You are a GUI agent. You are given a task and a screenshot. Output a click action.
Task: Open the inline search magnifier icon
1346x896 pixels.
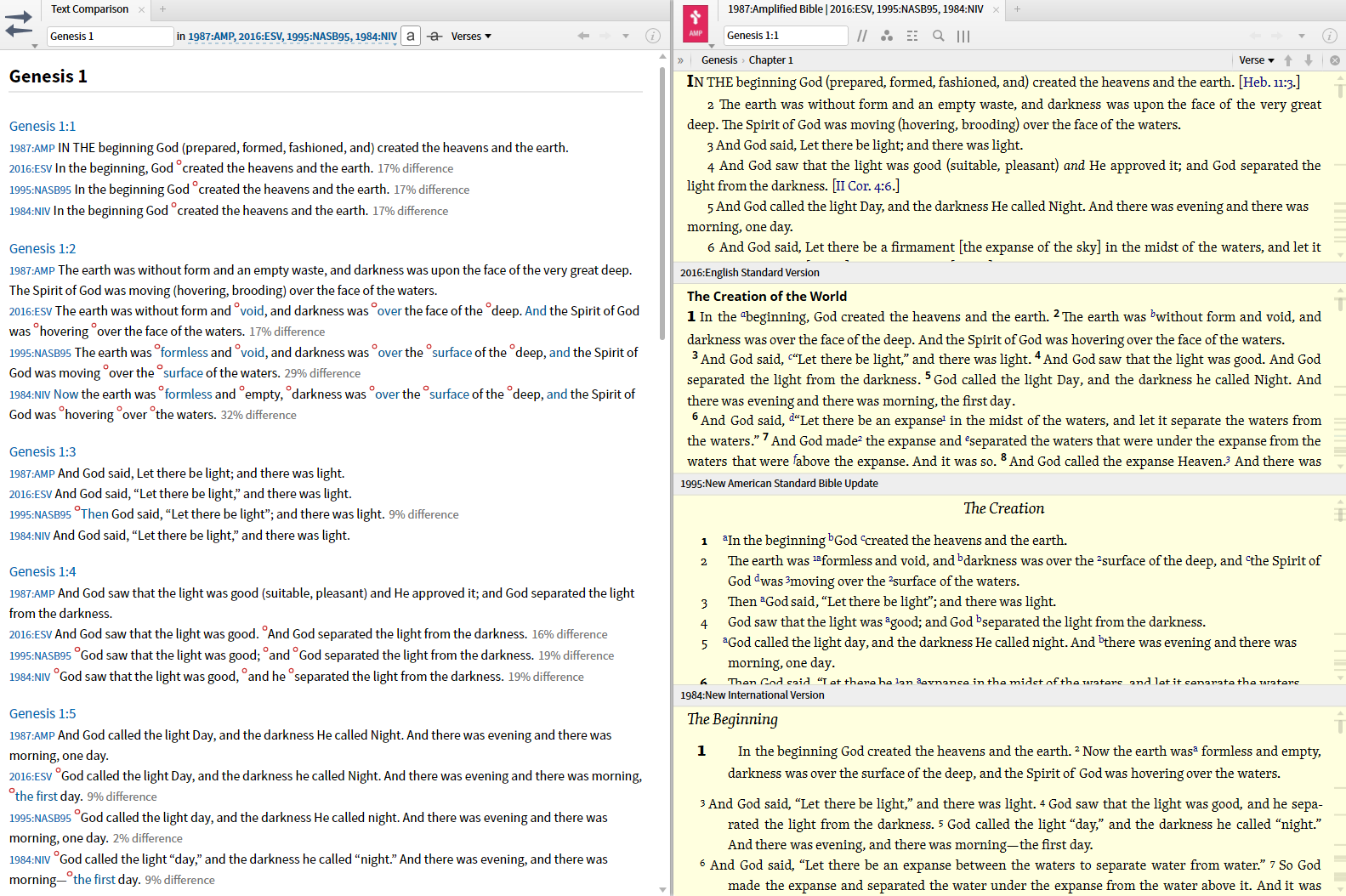click(939, 36)
